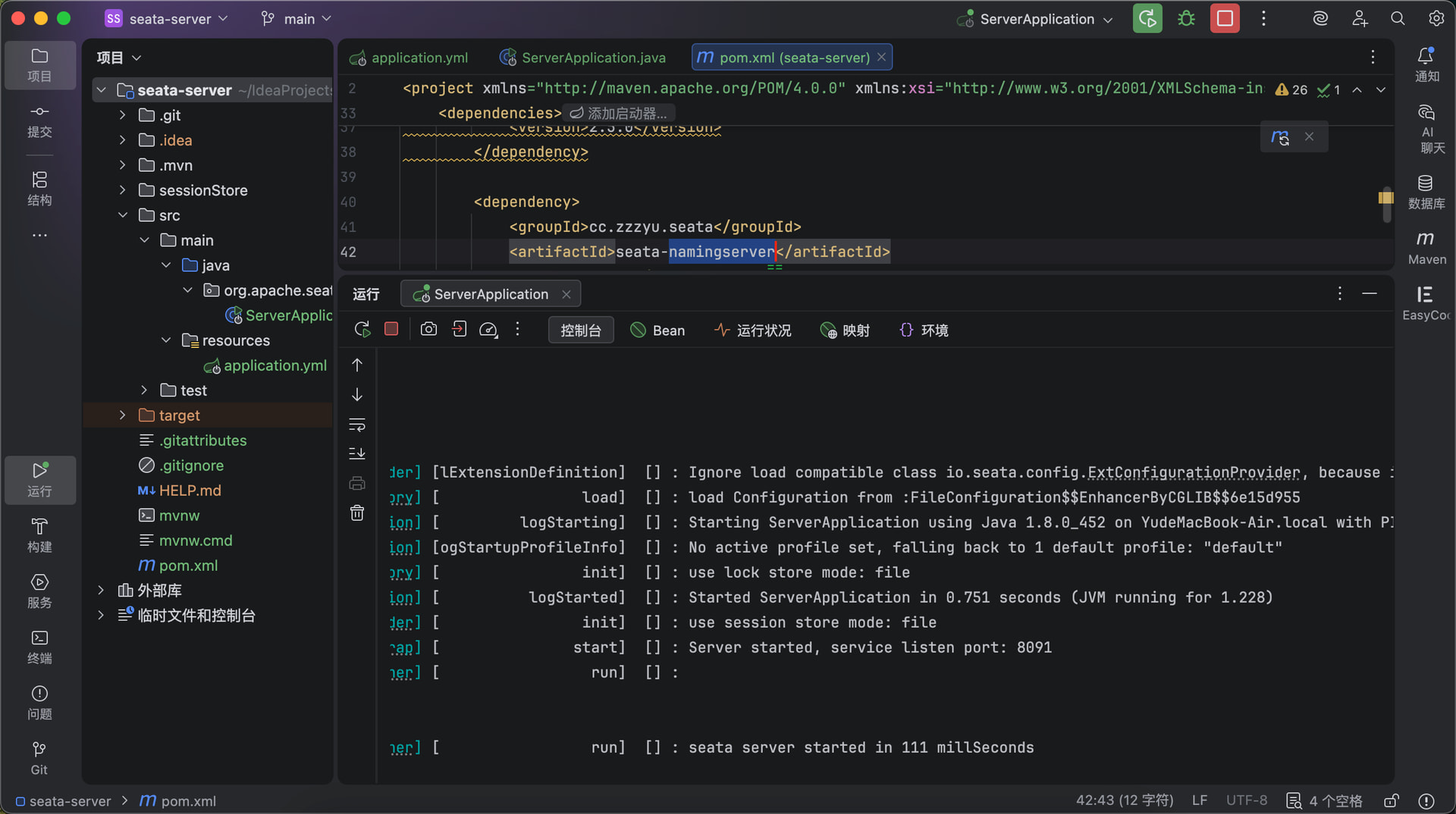Open the Database tool window
The width and height of the screenshot is (1456, 814).
1426,192
